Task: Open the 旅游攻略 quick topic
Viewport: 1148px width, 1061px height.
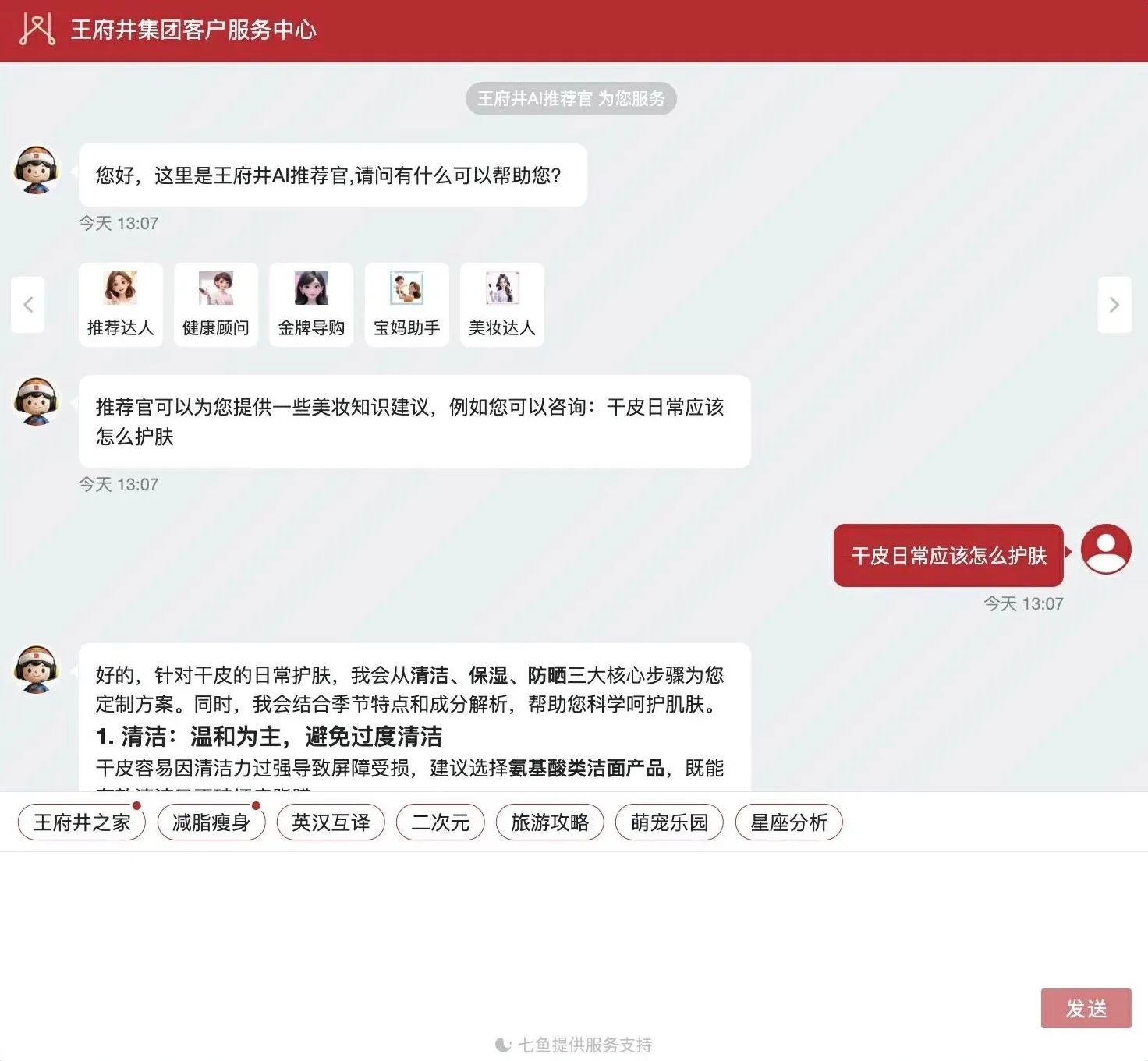Action: coord(550,822)
